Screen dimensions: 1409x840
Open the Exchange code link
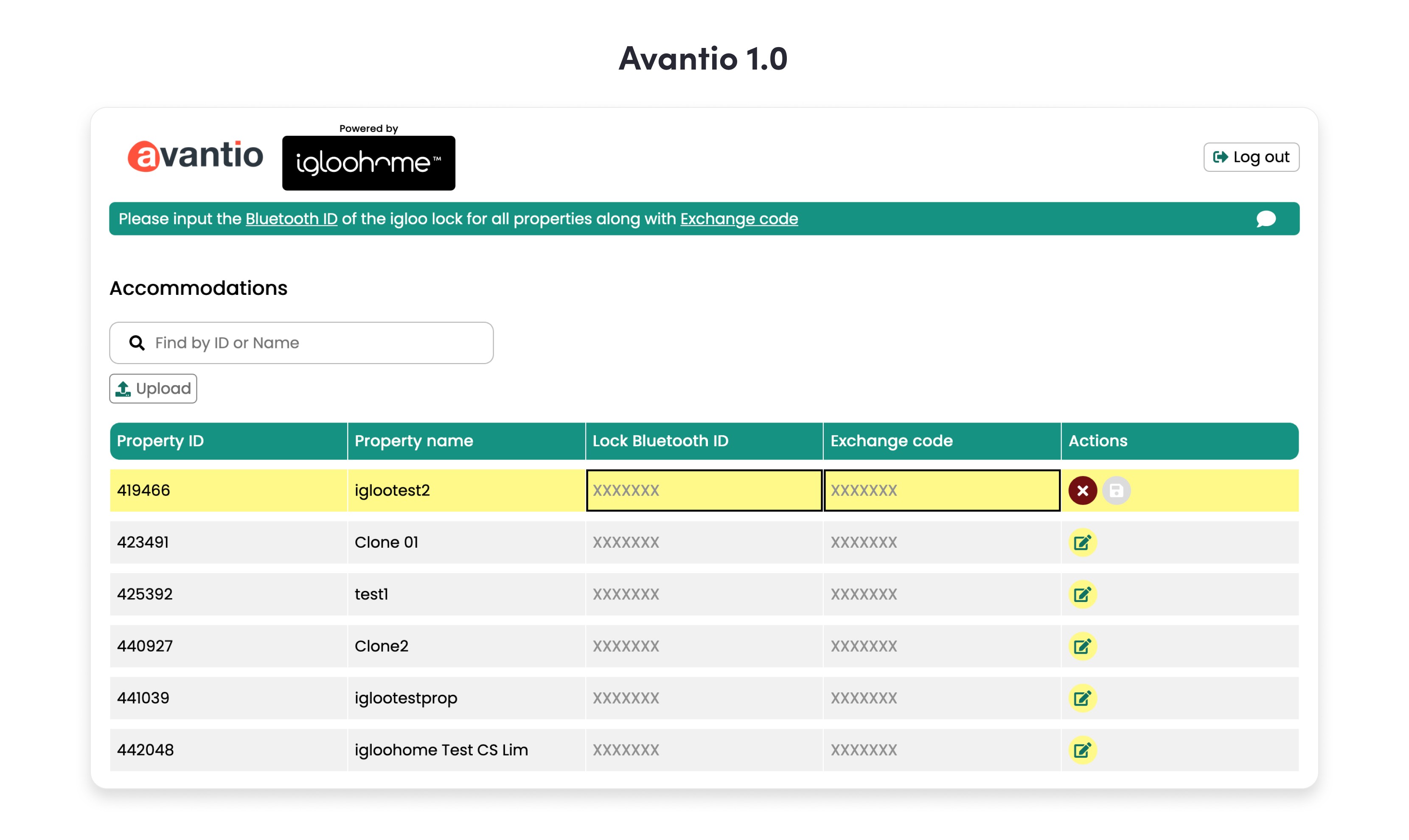coord(739,219)
